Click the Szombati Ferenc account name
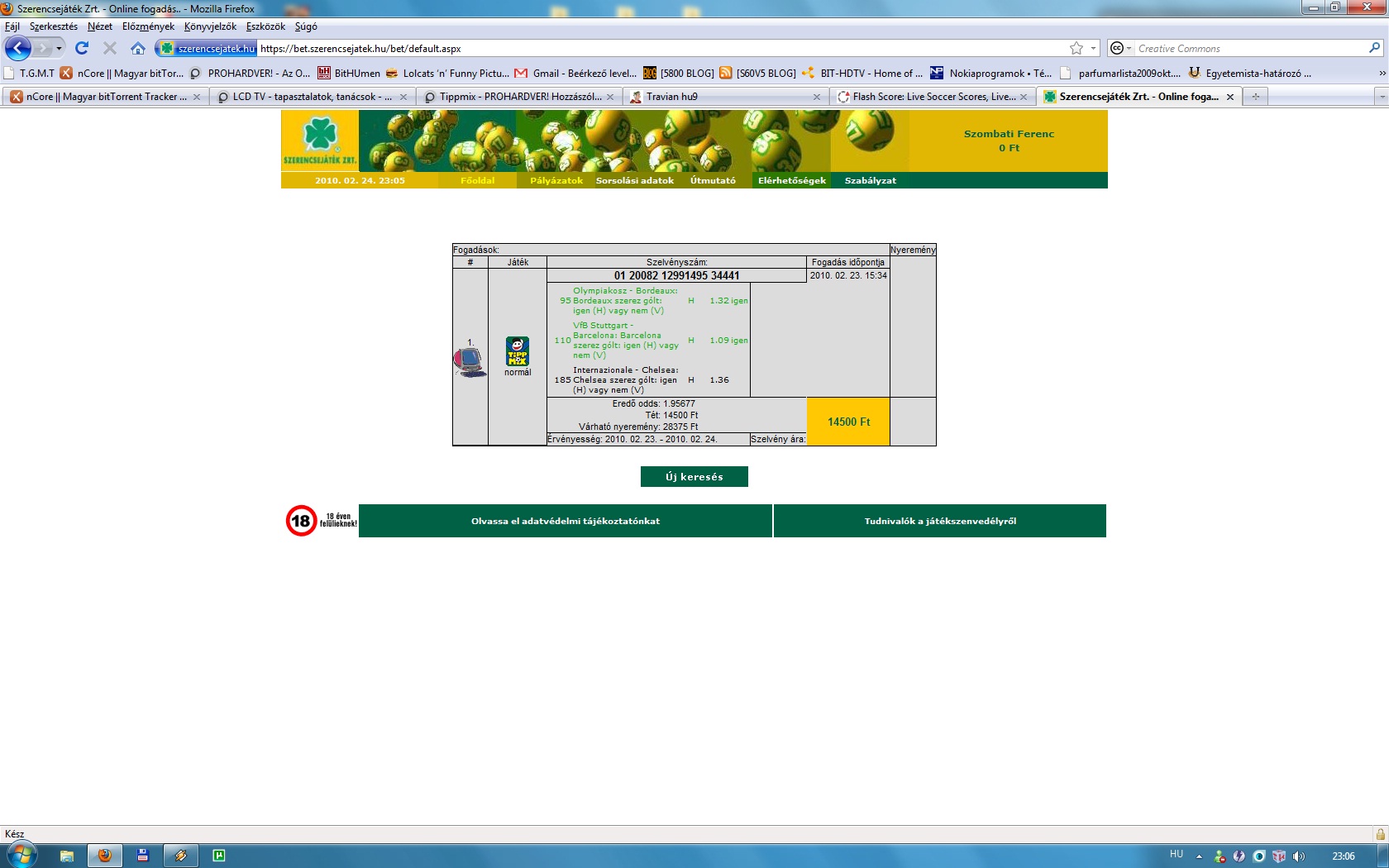The height and width of the screenshot is (868, 1389). click(x=1009, y=134)
